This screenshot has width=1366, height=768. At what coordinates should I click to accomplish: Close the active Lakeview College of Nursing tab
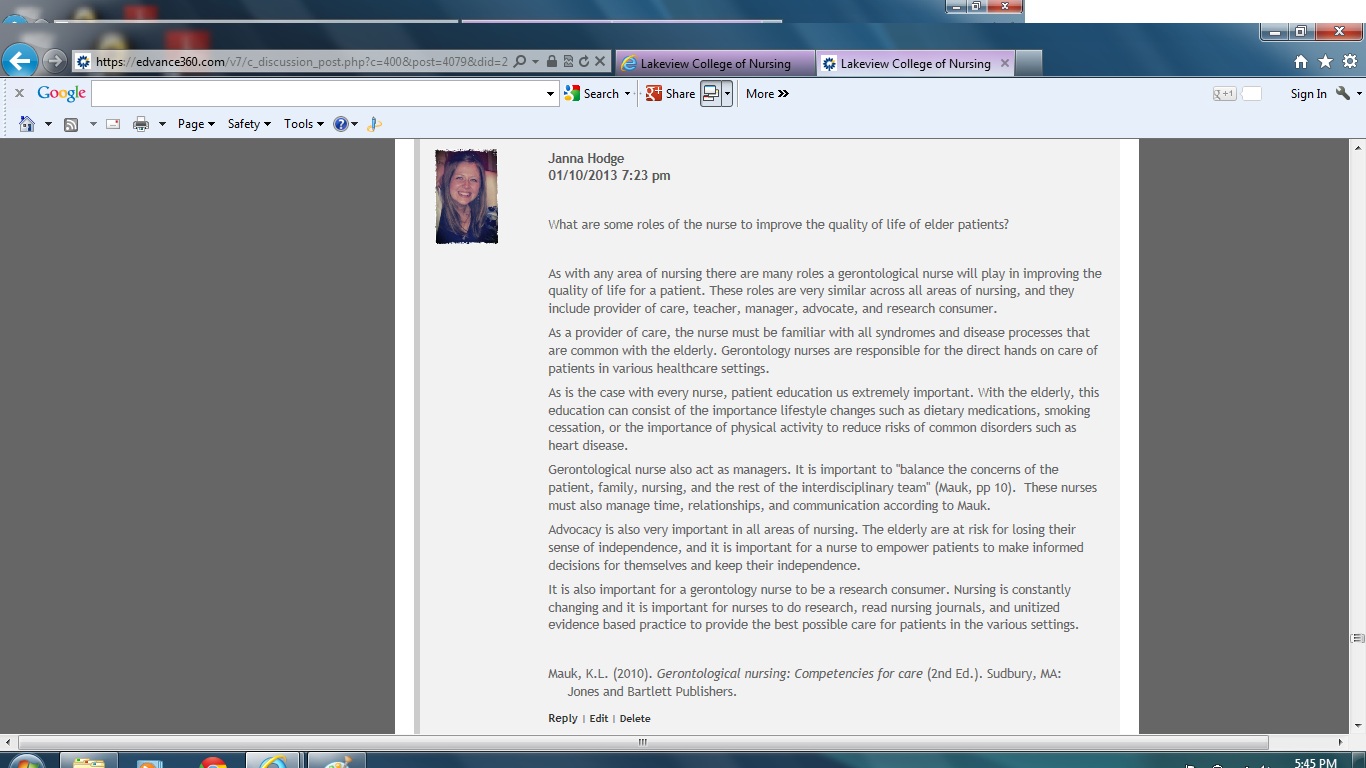[x=1005, y=62]
